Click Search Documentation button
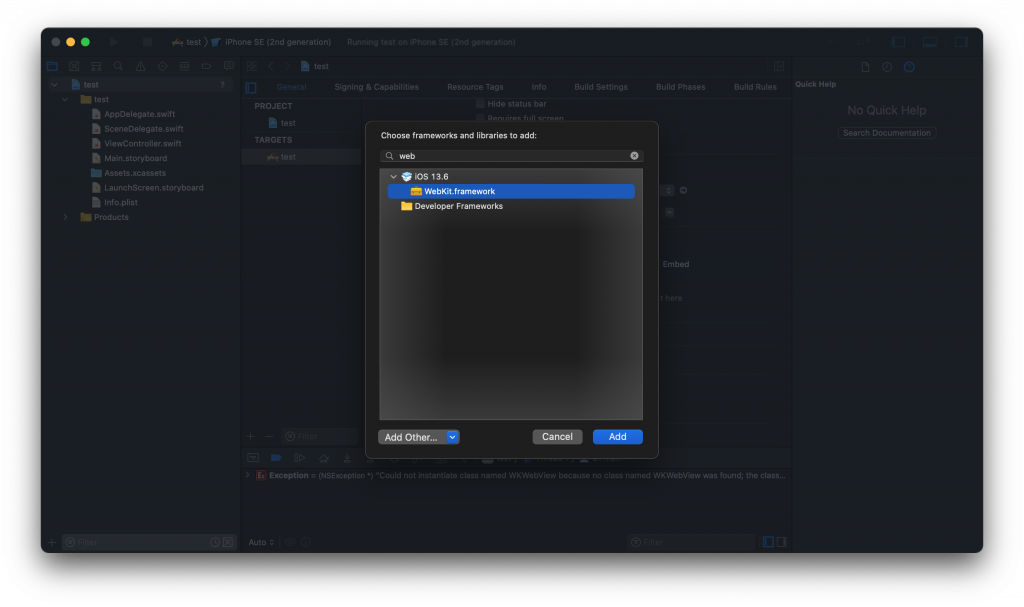1024x607 pixels. pyautogui.click(x=887, y=133)
